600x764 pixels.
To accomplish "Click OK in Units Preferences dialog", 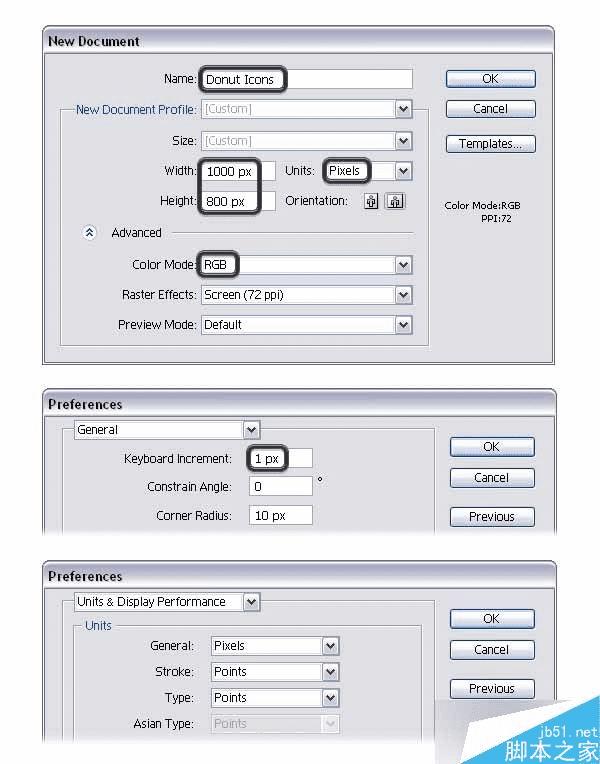I will point(492,619).
